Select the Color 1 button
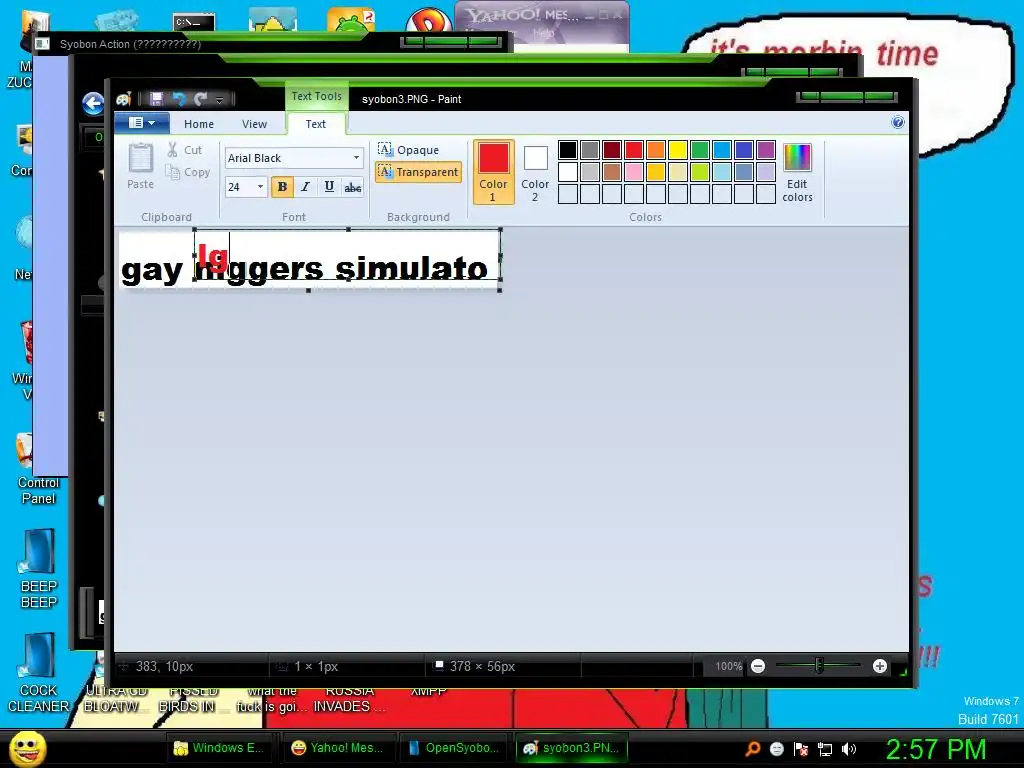 (x=493, y=172)
